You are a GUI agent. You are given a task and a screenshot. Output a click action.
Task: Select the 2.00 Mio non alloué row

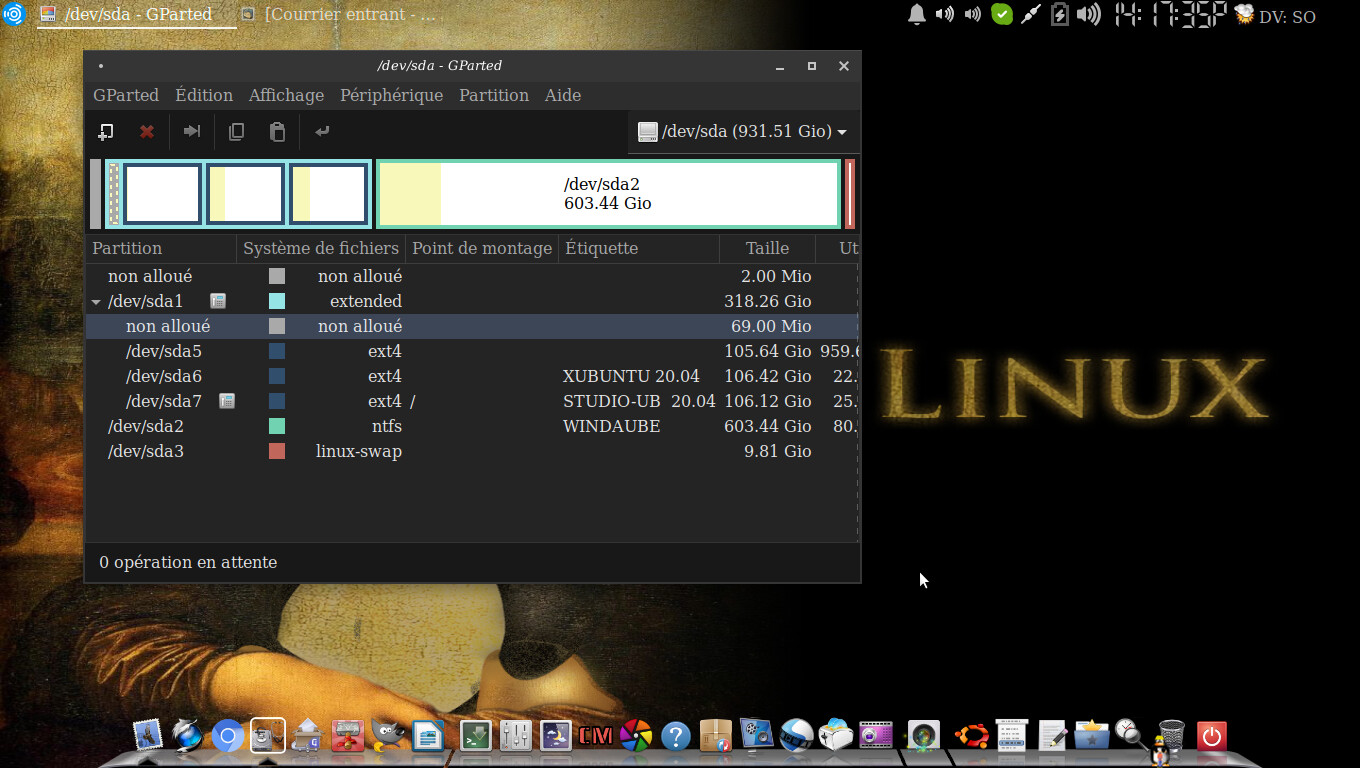tap(472, 276)
